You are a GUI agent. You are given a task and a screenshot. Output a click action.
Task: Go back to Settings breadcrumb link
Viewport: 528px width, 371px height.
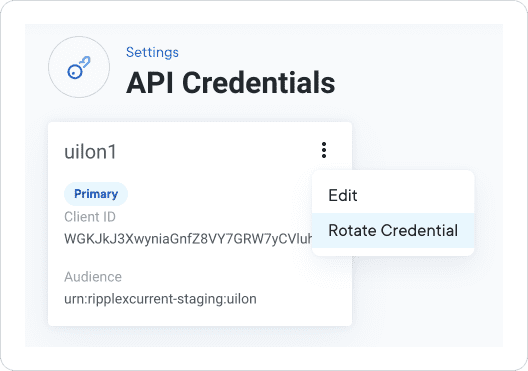[152, 52]
